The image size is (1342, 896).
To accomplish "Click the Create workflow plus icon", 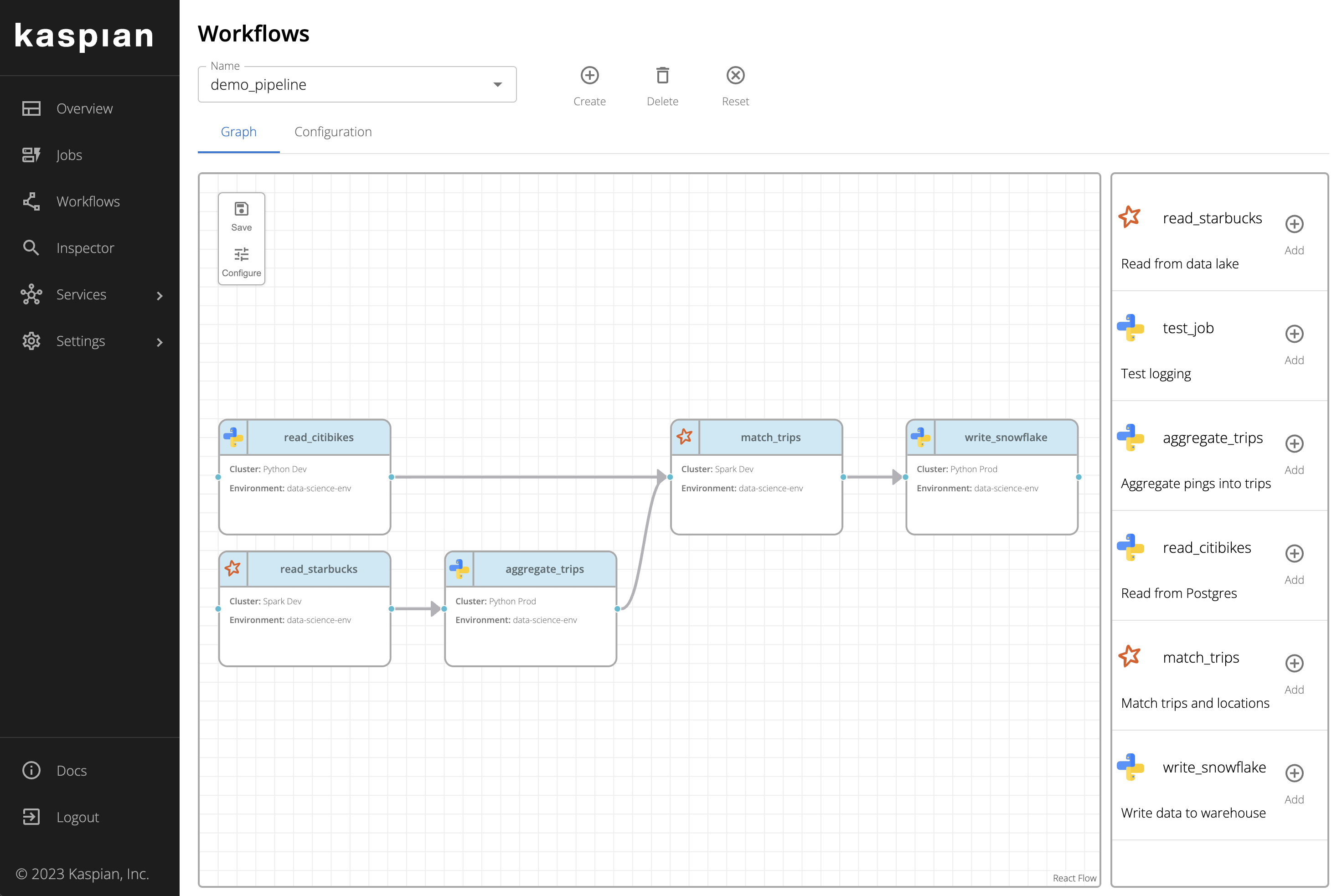I will pos(589,76).
